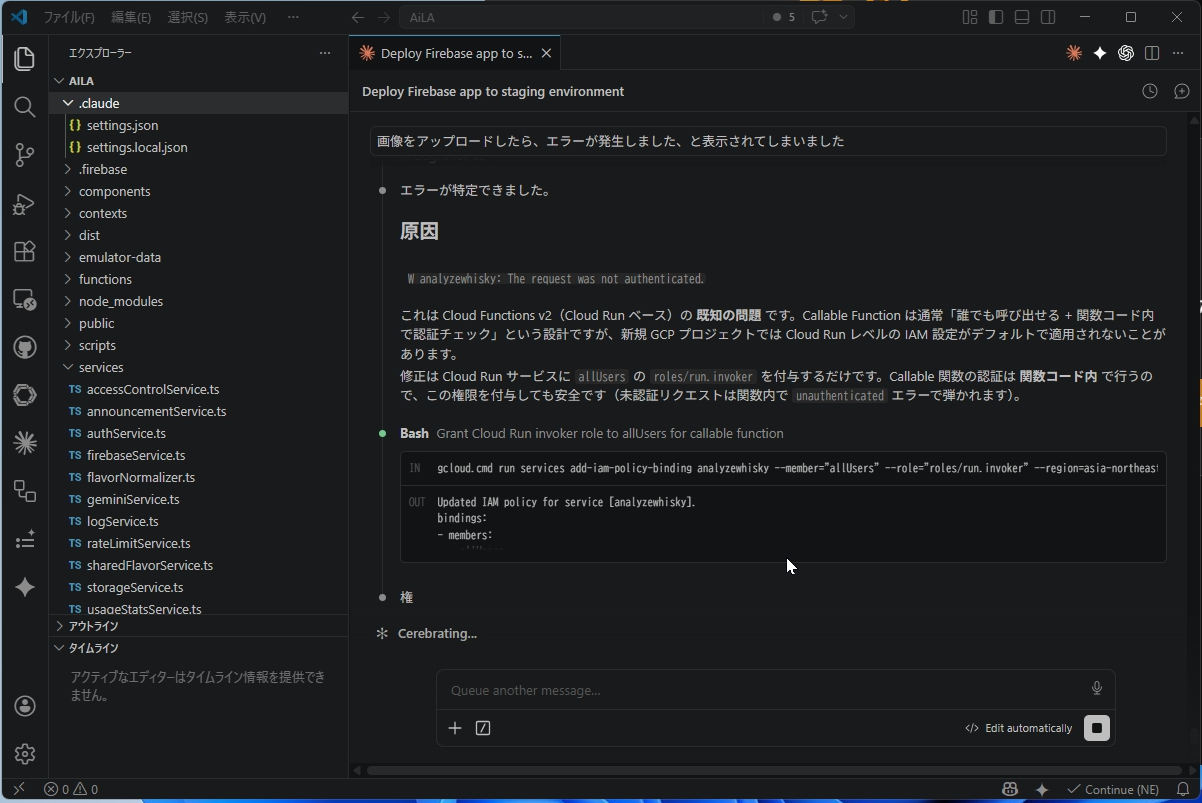Expand the .firebase folder

68,169
